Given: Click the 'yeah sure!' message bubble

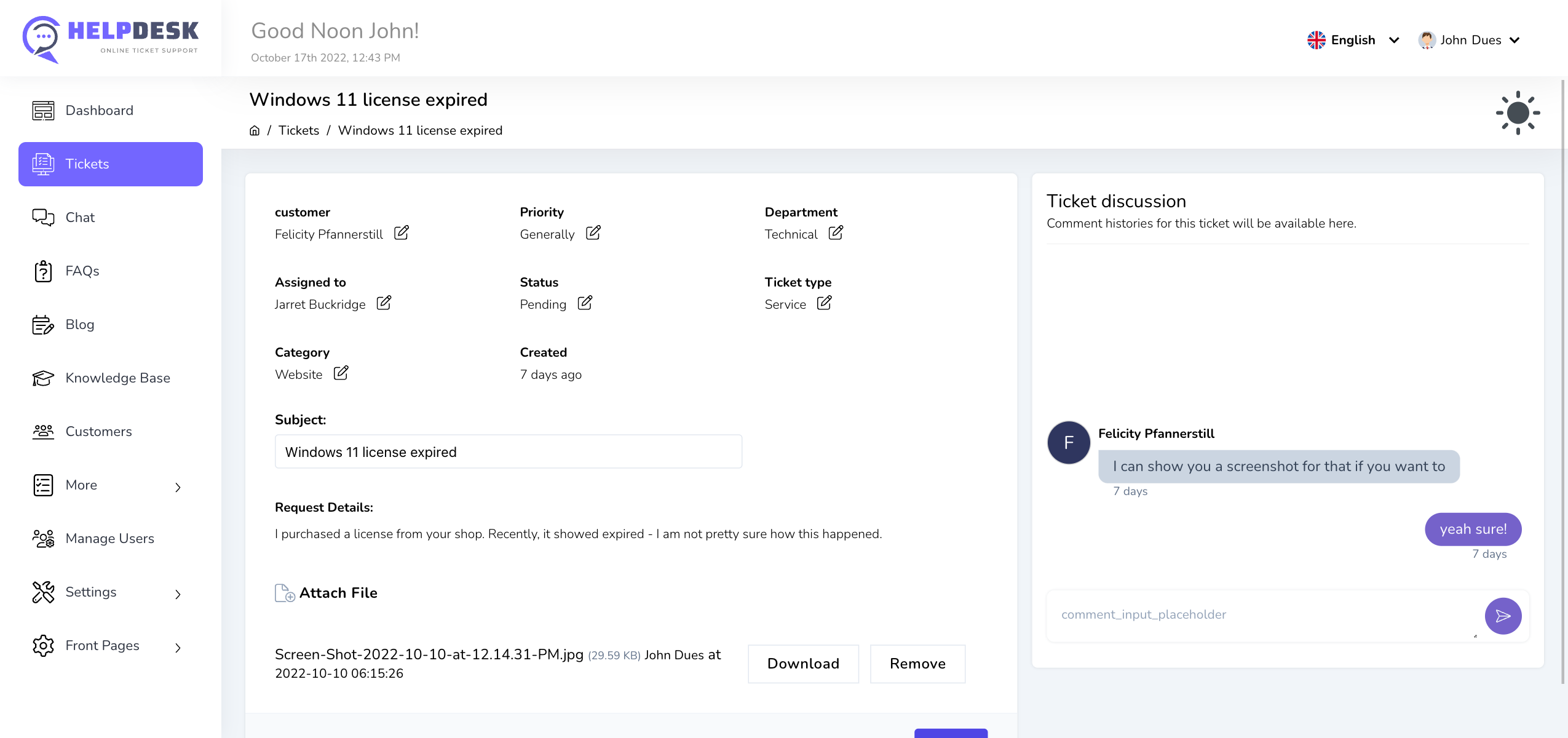Looking at the screenshot, I should point(1473,530).
